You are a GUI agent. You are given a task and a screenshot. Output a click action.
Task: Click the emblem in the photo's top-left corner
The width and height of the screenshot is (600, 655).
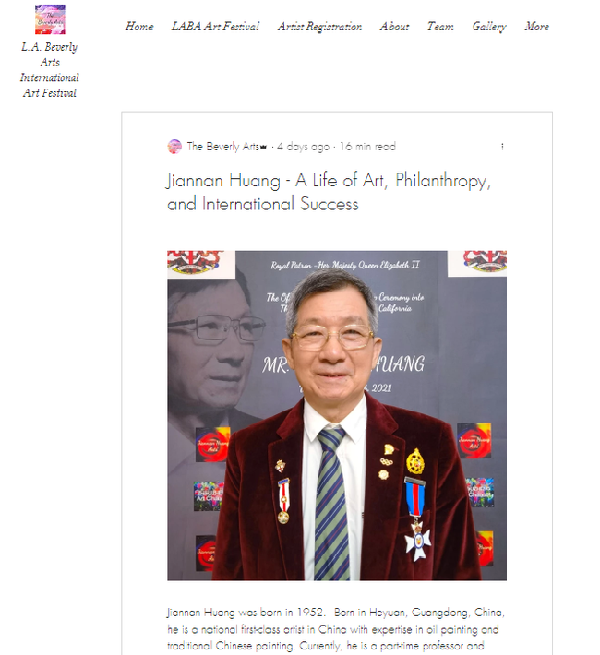[196, 262]
